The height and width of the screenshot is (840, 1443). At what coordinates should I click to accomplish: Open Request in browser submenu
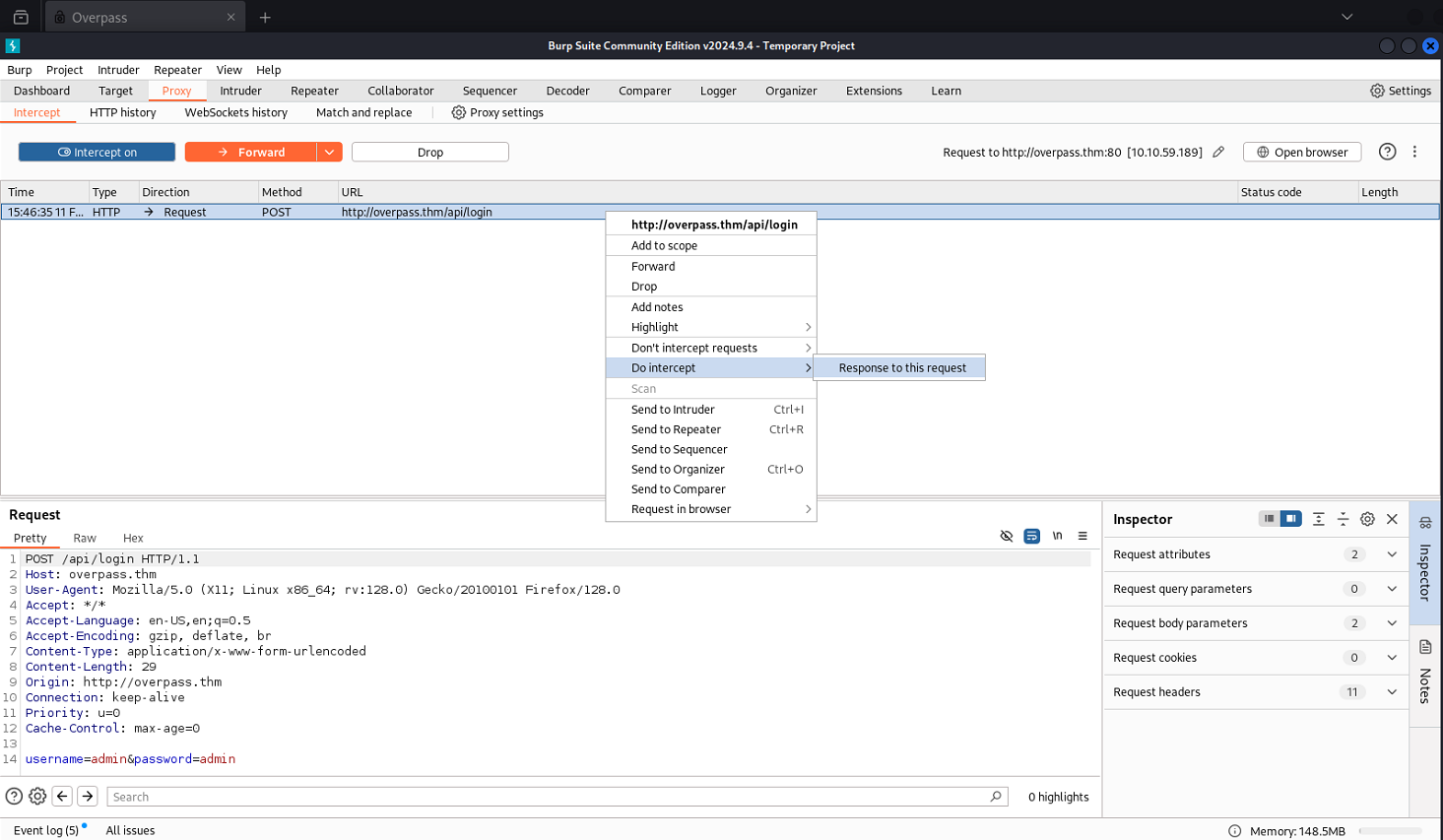tap(711, 509)
